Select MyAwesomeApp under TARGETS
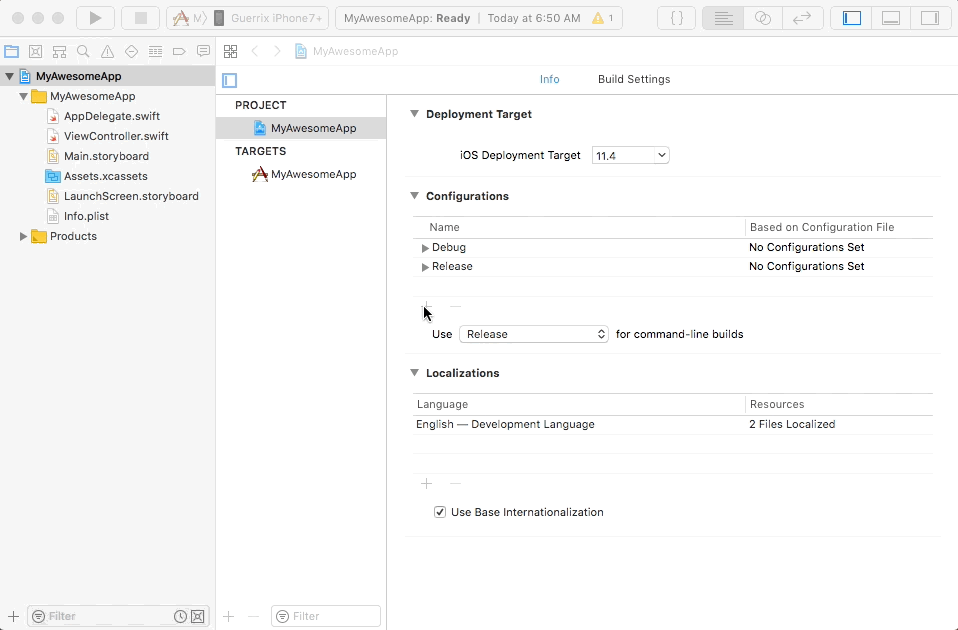 point(301,174)
